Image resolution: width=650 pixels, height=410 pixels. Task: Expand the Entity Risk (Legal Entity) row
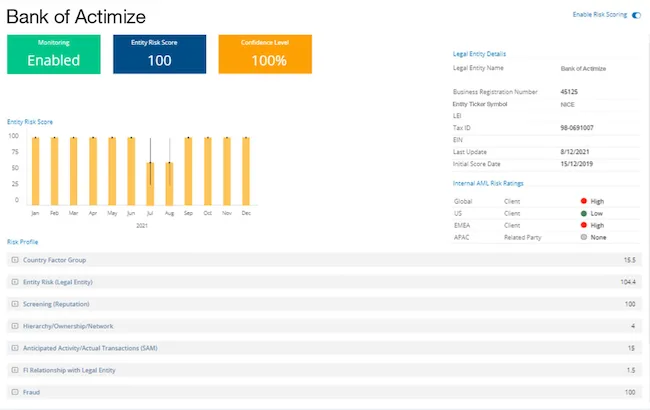[x=15, y=282]
